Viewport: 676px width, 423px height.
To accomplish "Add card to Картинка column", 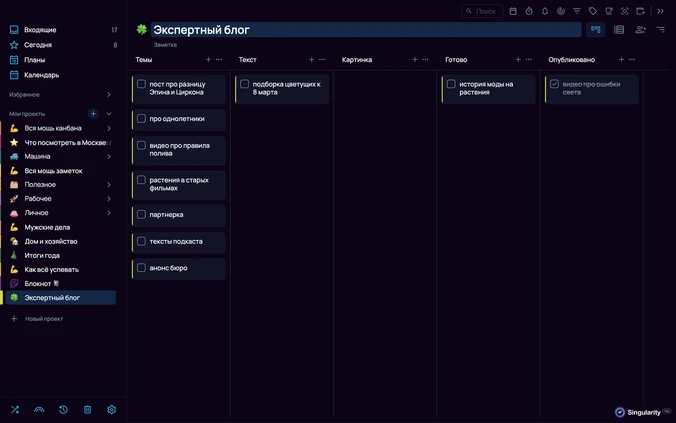I will 415,60.
